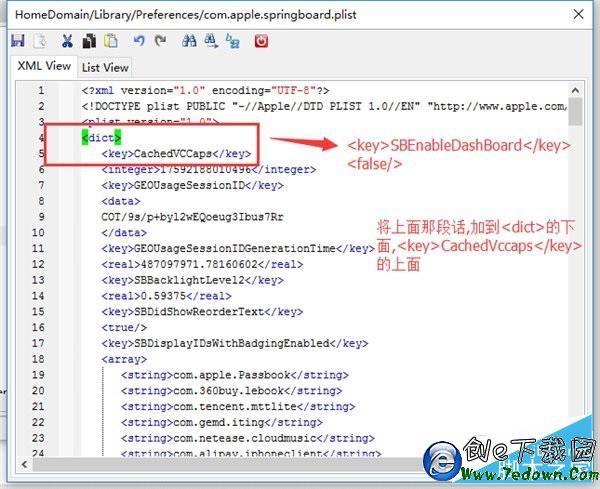Close the plist editor window
Viewport: 600px width, 489px height.
[579, 15]
